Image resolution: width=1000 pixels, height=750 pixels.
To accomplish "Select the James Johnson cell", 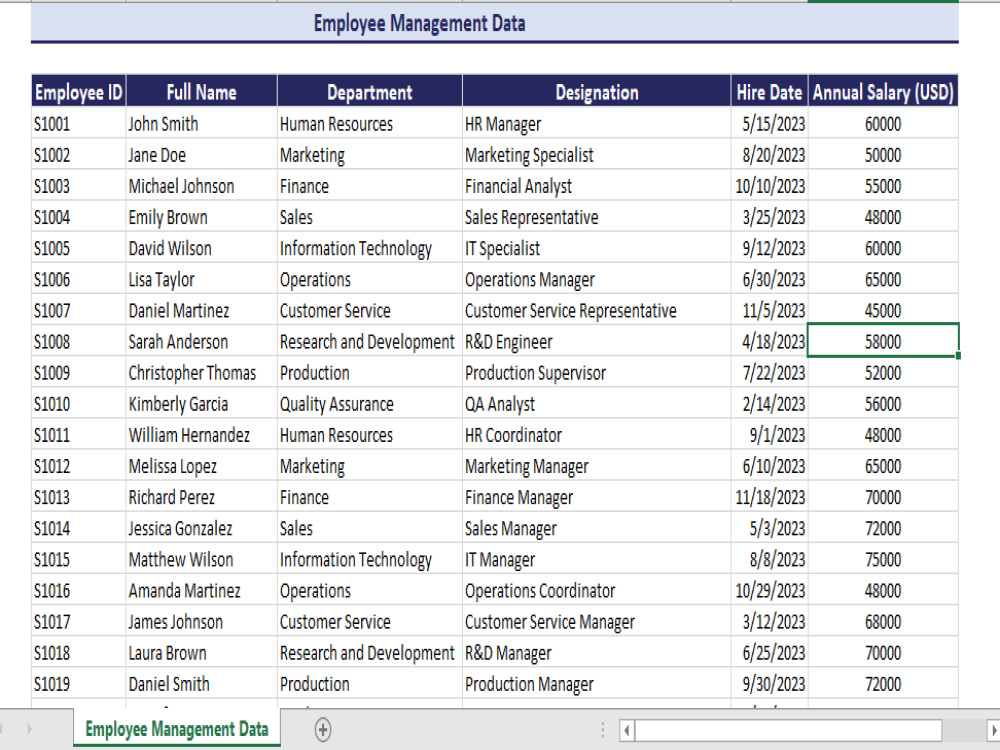I will [202, 622].
